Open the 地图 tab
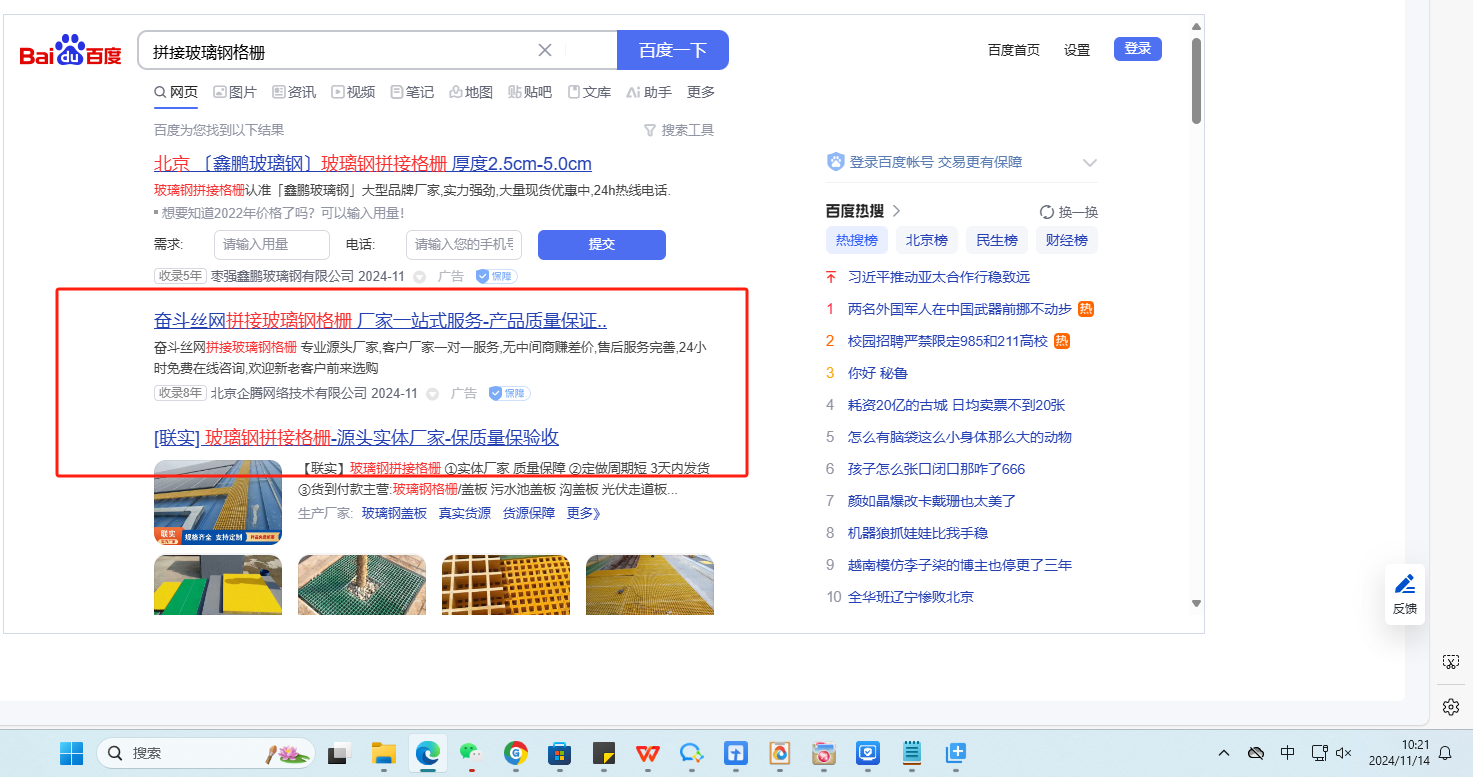The image size is (1473, 777). 471,92
